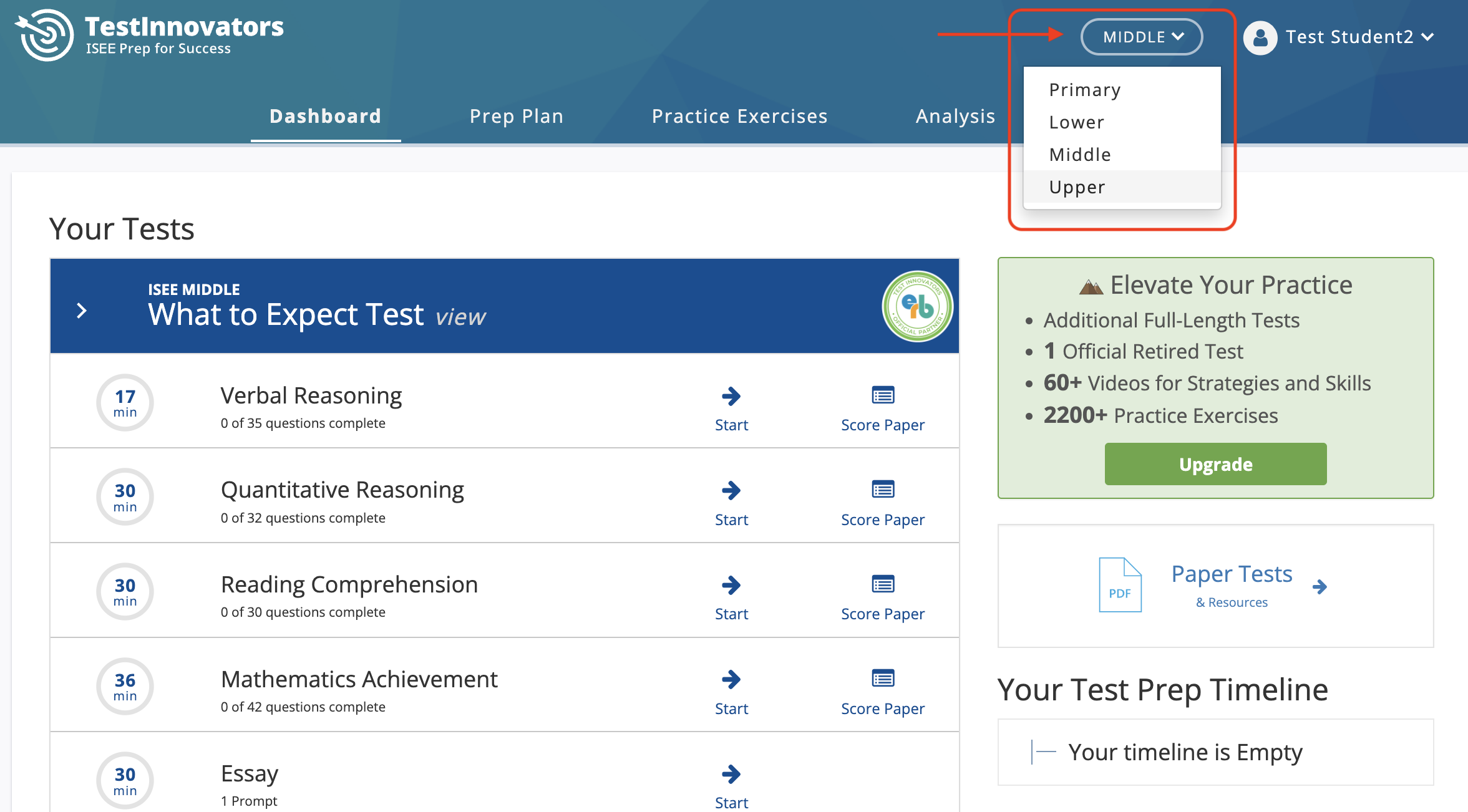Click the Test Student2 user avatar icon
The image size is (1468, 812).
pos(1260,38)
